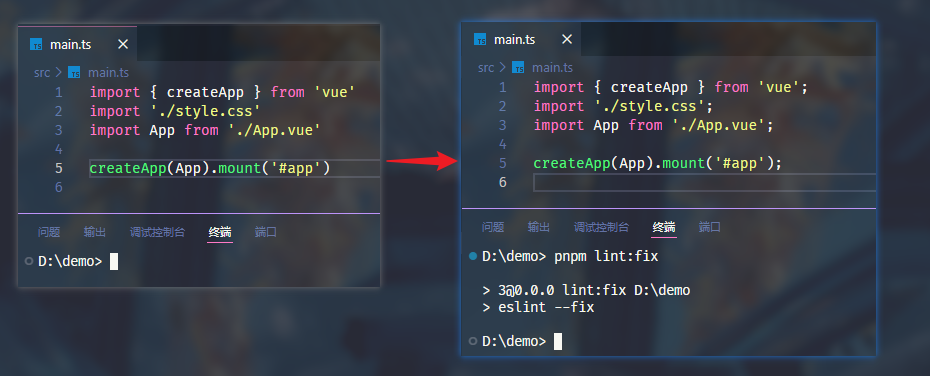
Task: Select the main.ts editor tab in right window
Action: point(522,40)
